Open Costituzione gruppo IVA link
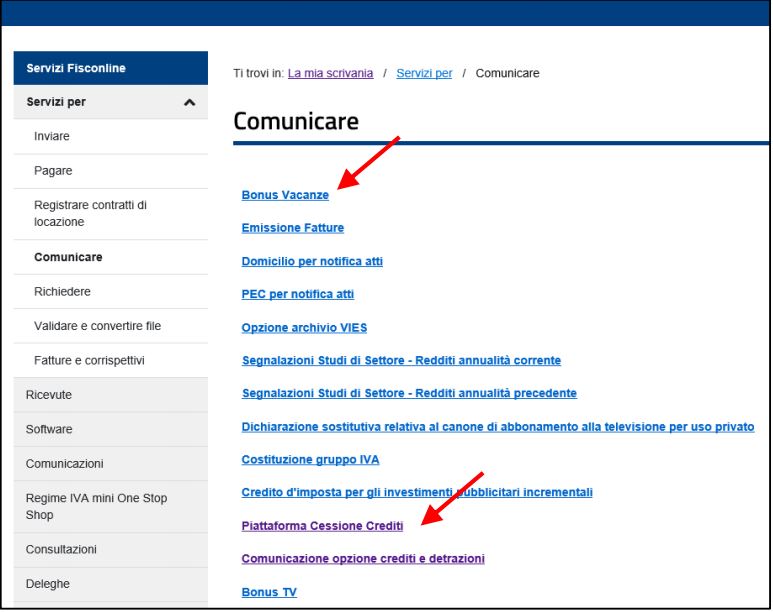773x612 pixels. [x=311, y=460]
